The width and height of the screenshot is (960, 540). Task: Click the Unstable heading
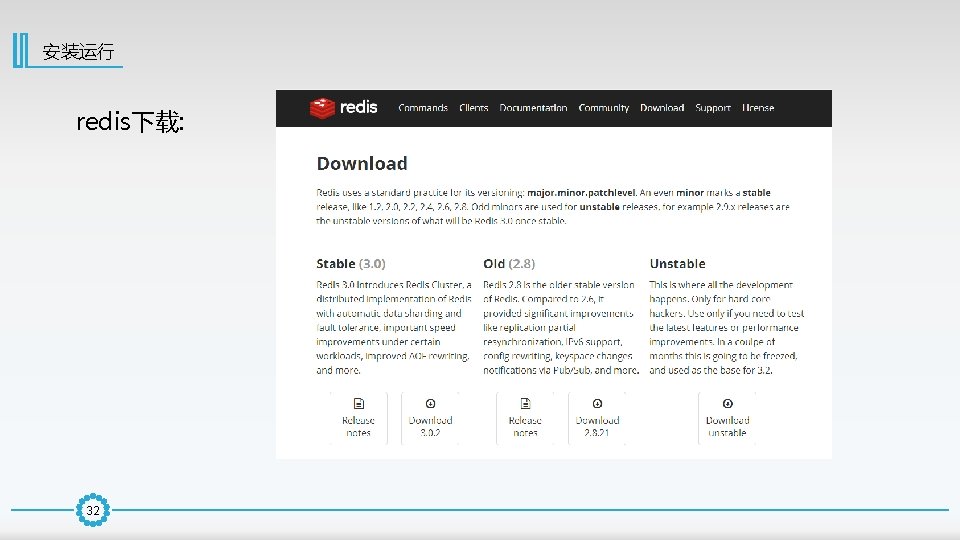coord(678,264)
